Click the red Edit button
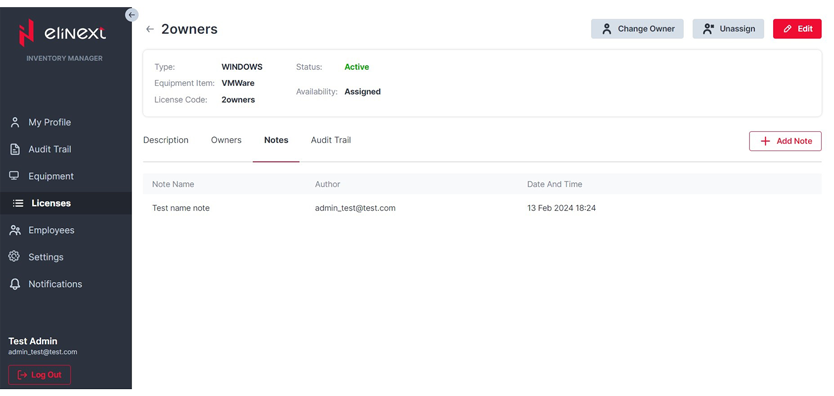 tap(797, 29)
